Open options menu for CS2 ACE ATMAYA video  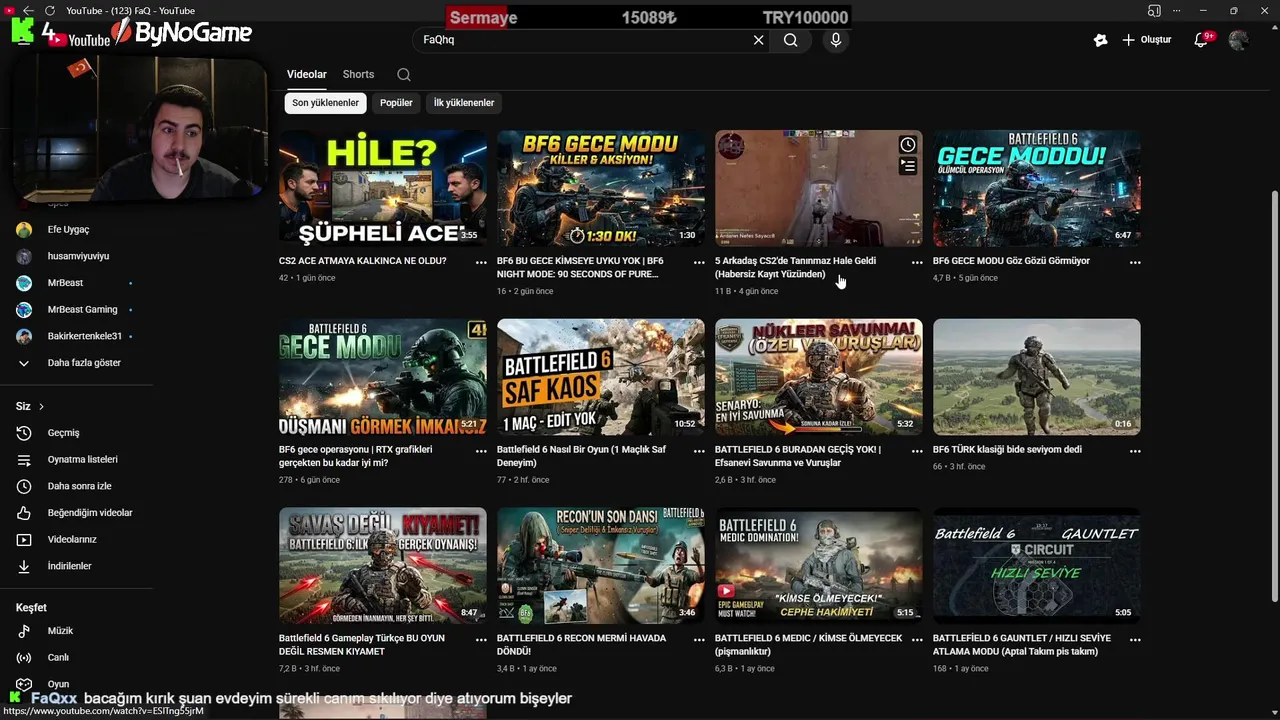tap(481, 262)
